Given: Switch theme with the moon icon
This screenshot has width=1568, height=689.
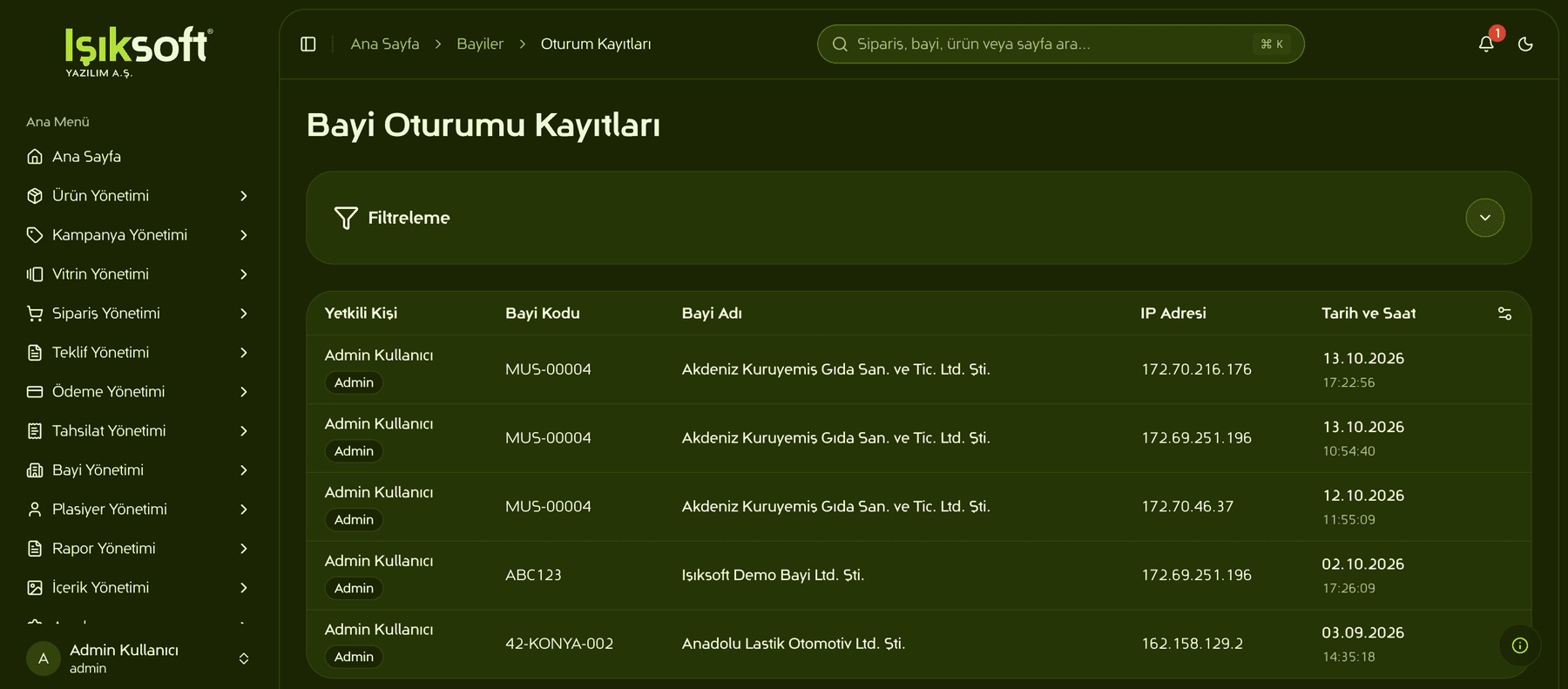Looking at the screenshot, I should 1525,44.
